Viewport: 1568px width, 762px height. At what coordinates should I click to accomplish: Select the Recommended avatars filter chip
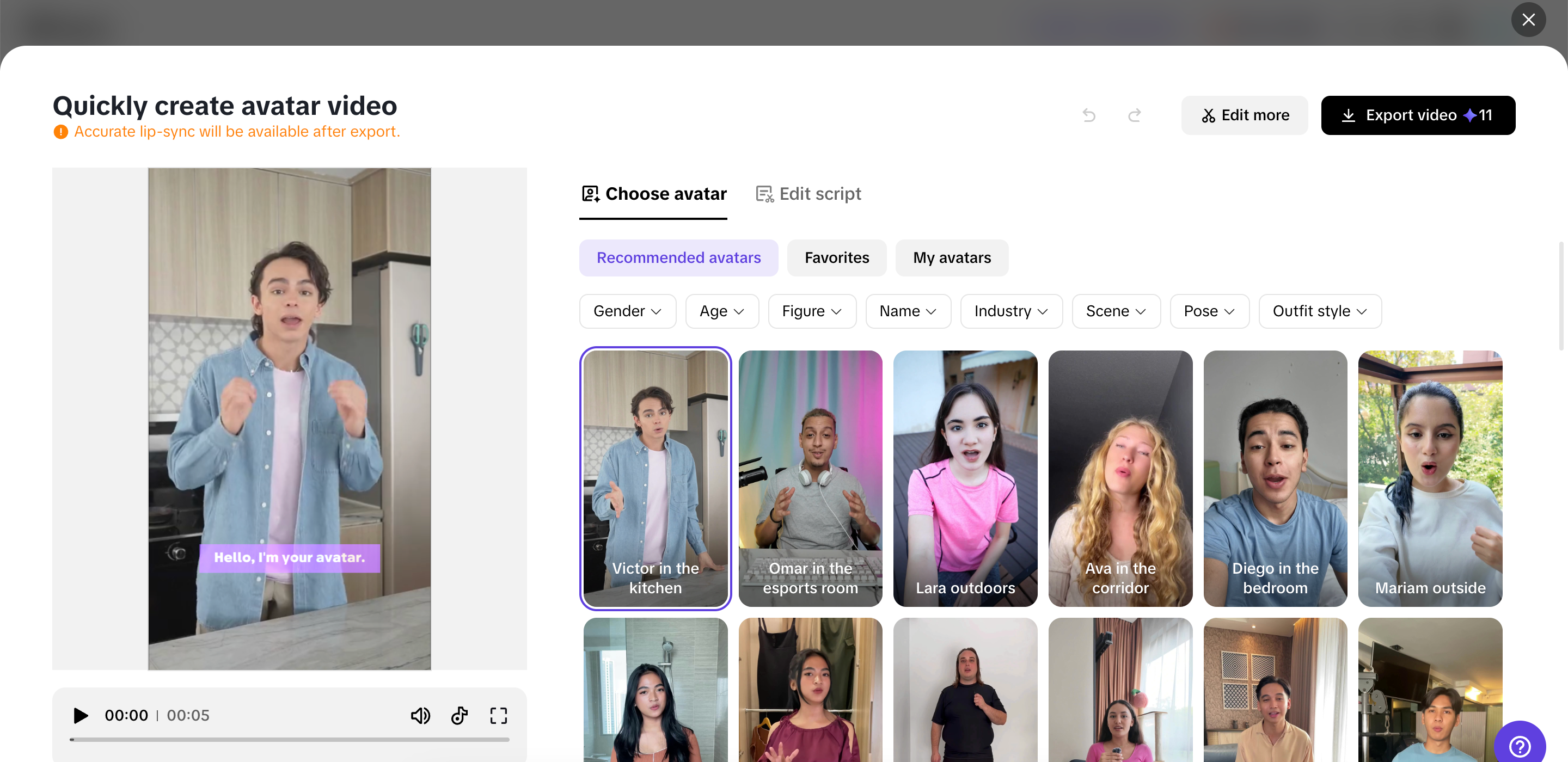pyautogui.click(x=678, y=257)
